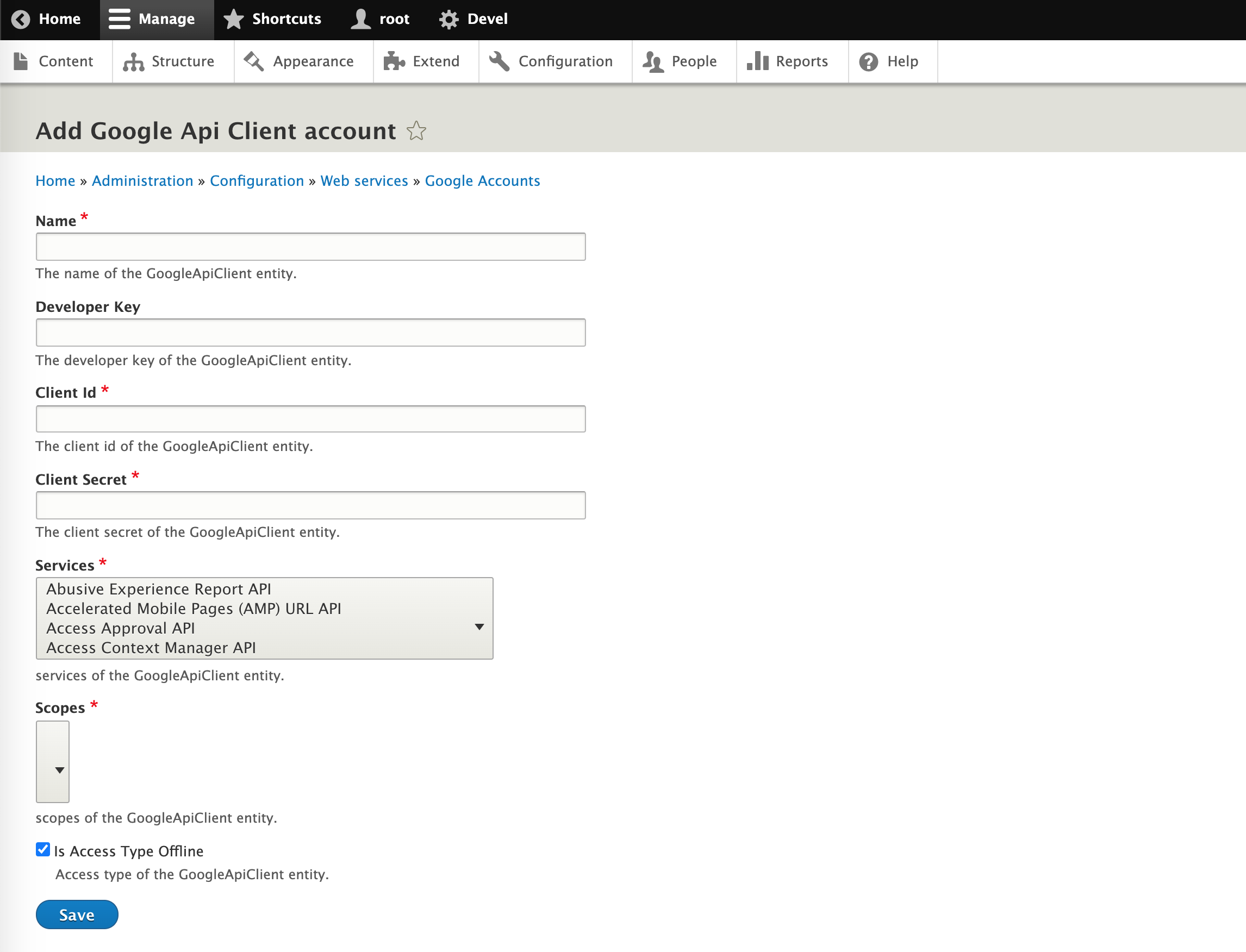Click the Save button
This screenshot has width=1246, height=952.
pyautogui.click(x=77, y=915)
